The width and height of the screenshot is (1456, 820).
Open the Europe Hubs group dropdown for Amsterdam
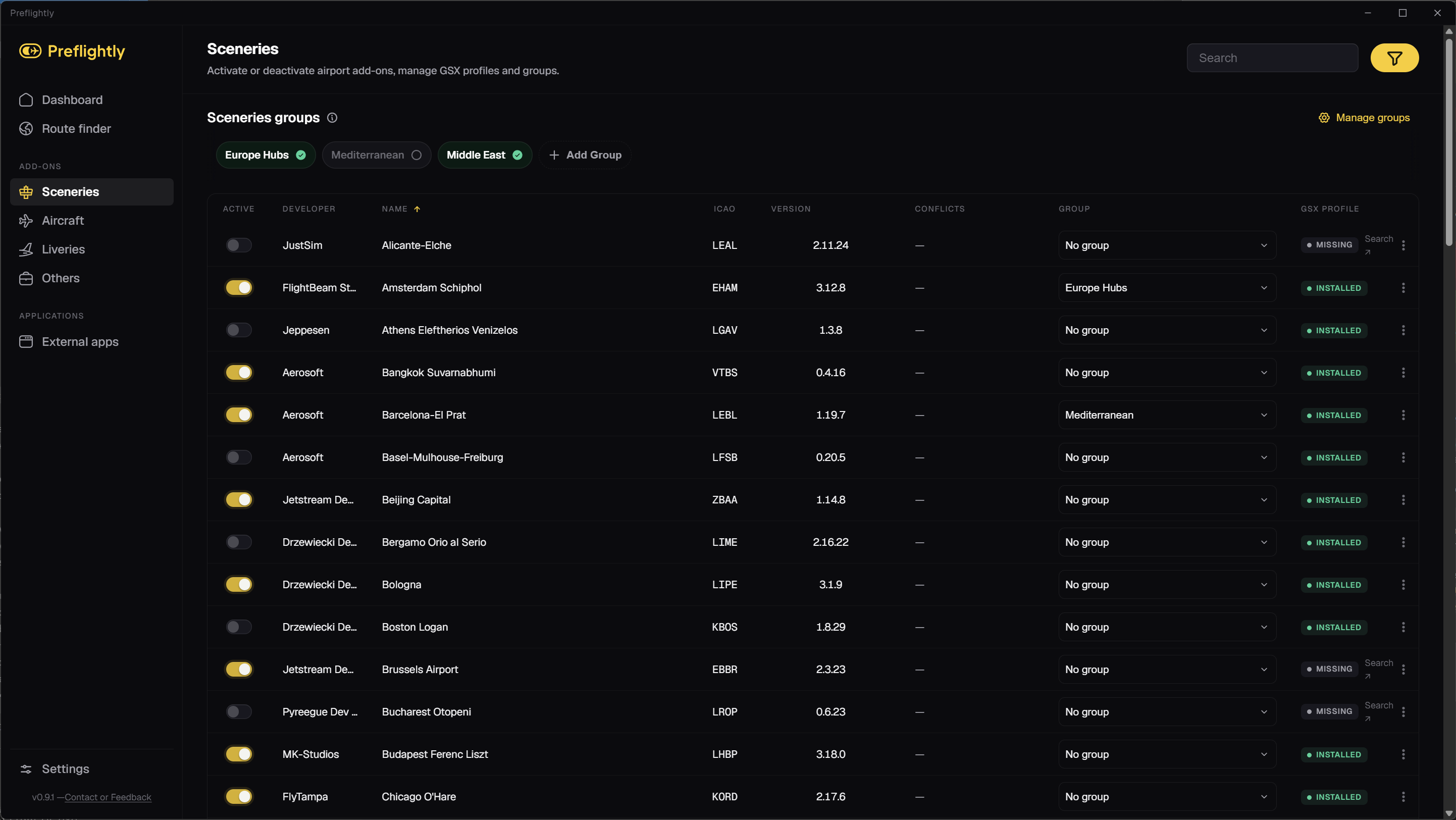[1167, 288]
